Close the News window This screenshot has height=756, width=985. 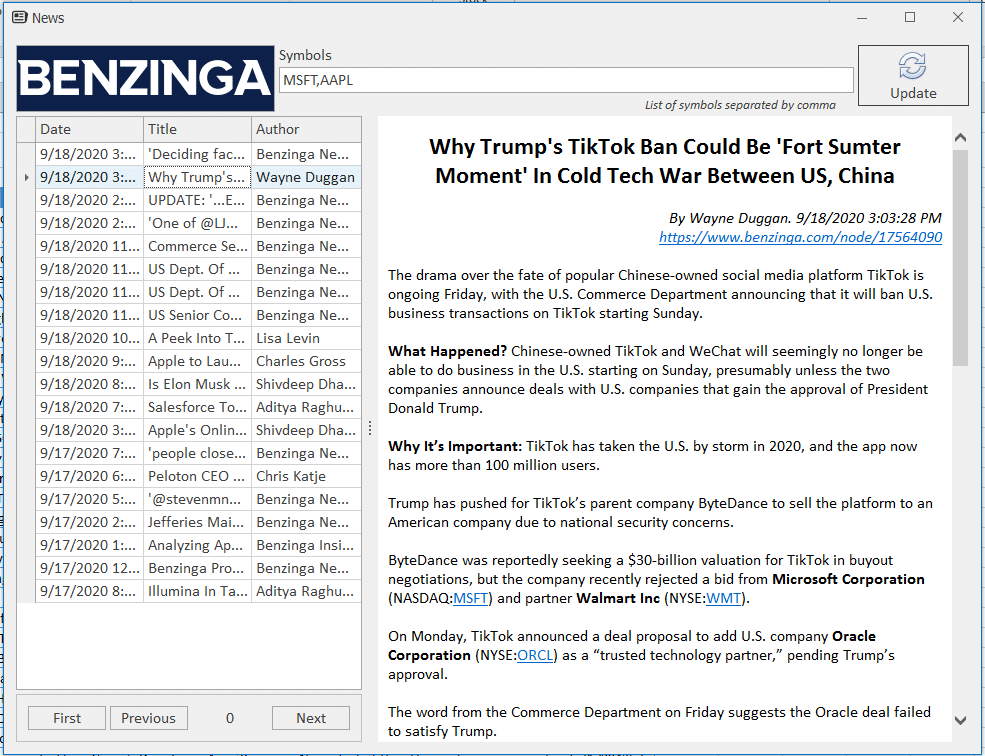click(x=957, y=18)
